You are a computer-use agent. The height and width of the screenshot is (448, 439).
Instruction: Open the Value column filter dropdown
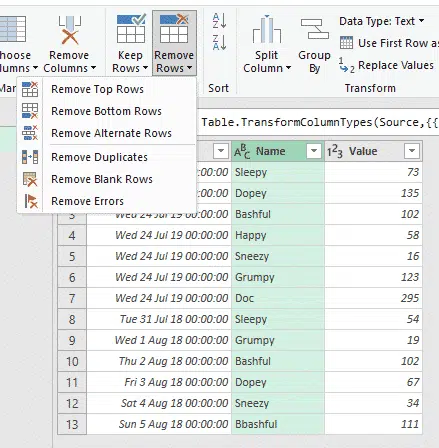coord(412,151)
